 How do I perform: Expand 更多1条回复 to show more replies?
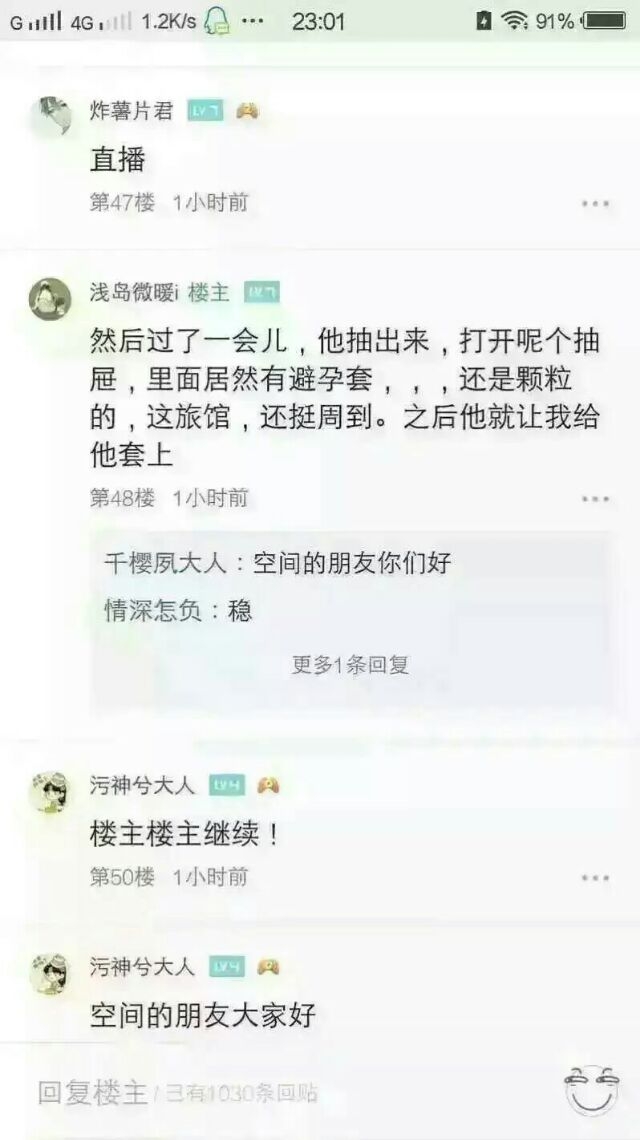point(351,665)
